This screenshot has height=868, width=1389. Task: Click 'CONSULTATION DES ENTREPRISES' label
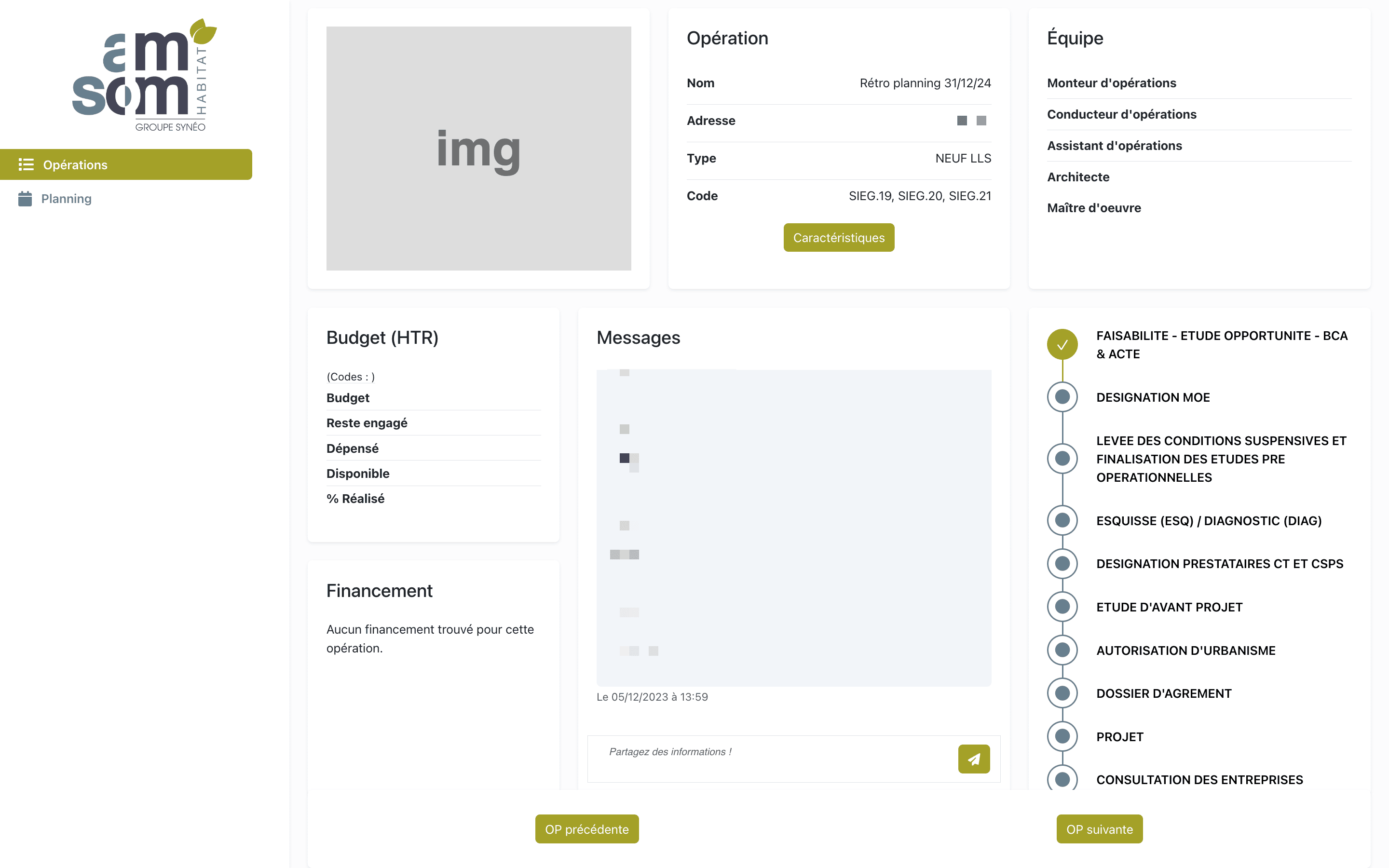pos(1199,780)
